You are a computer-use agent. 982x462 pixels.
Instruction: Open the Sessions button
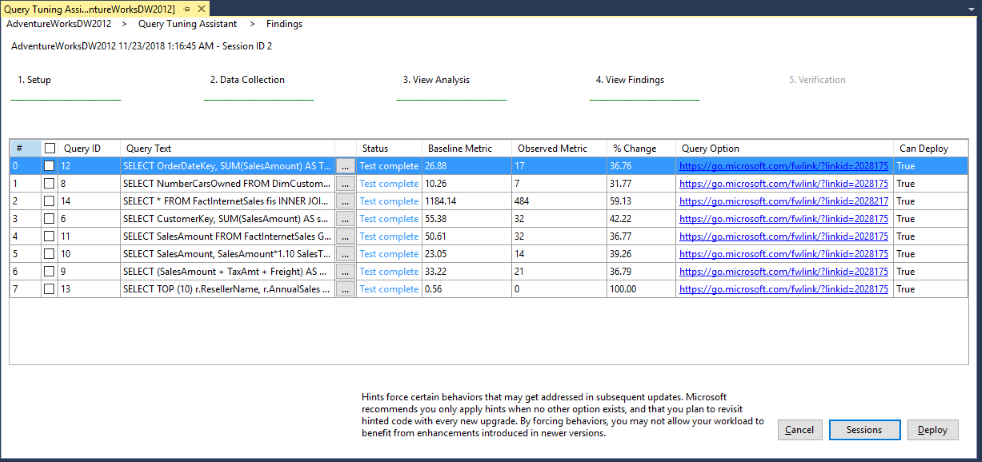pyautogui.click(x=863, y=430)
